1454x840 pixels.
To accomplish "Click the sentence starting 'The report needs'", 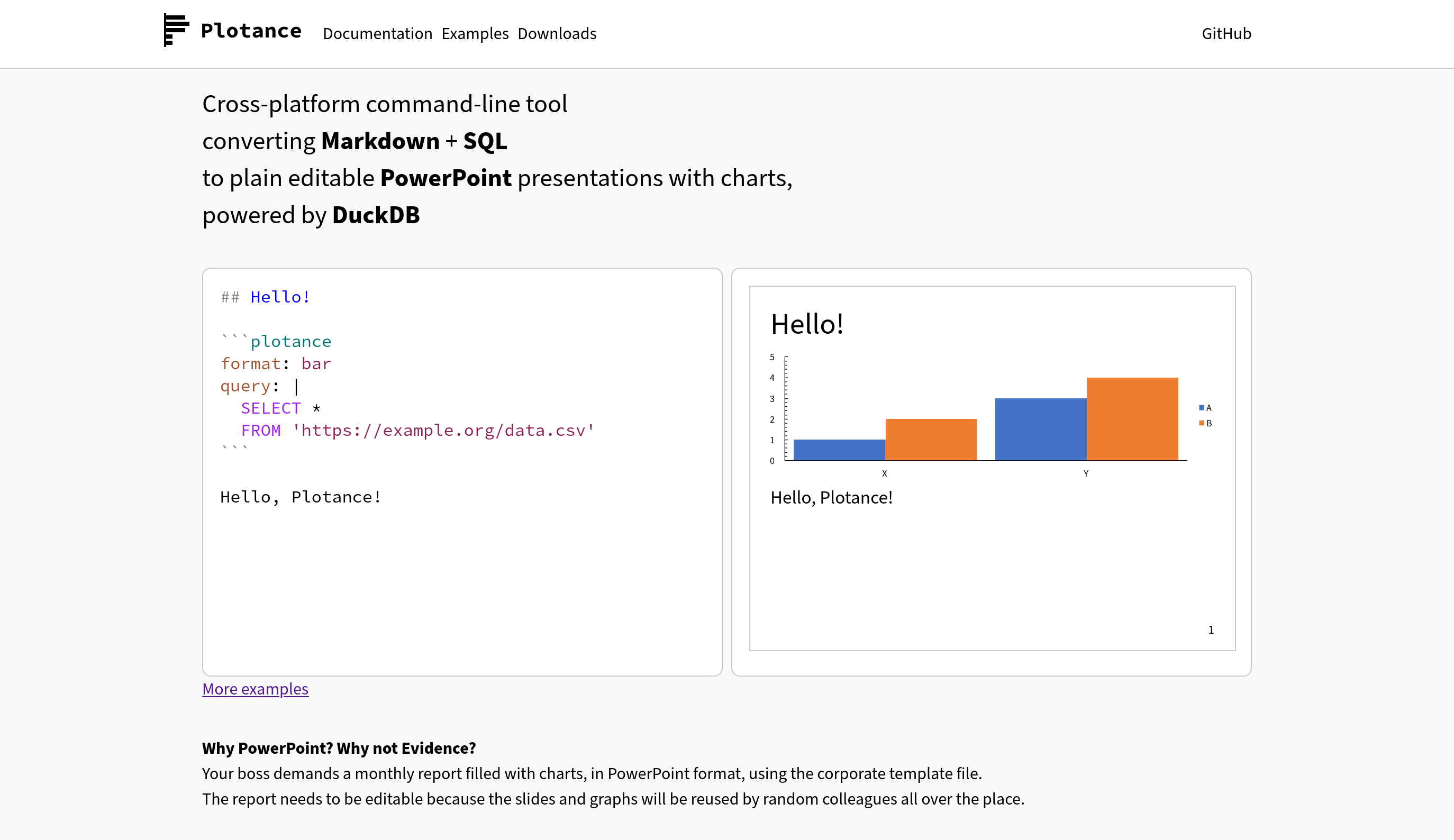I will pyautogui.click(x=613, y=799).
